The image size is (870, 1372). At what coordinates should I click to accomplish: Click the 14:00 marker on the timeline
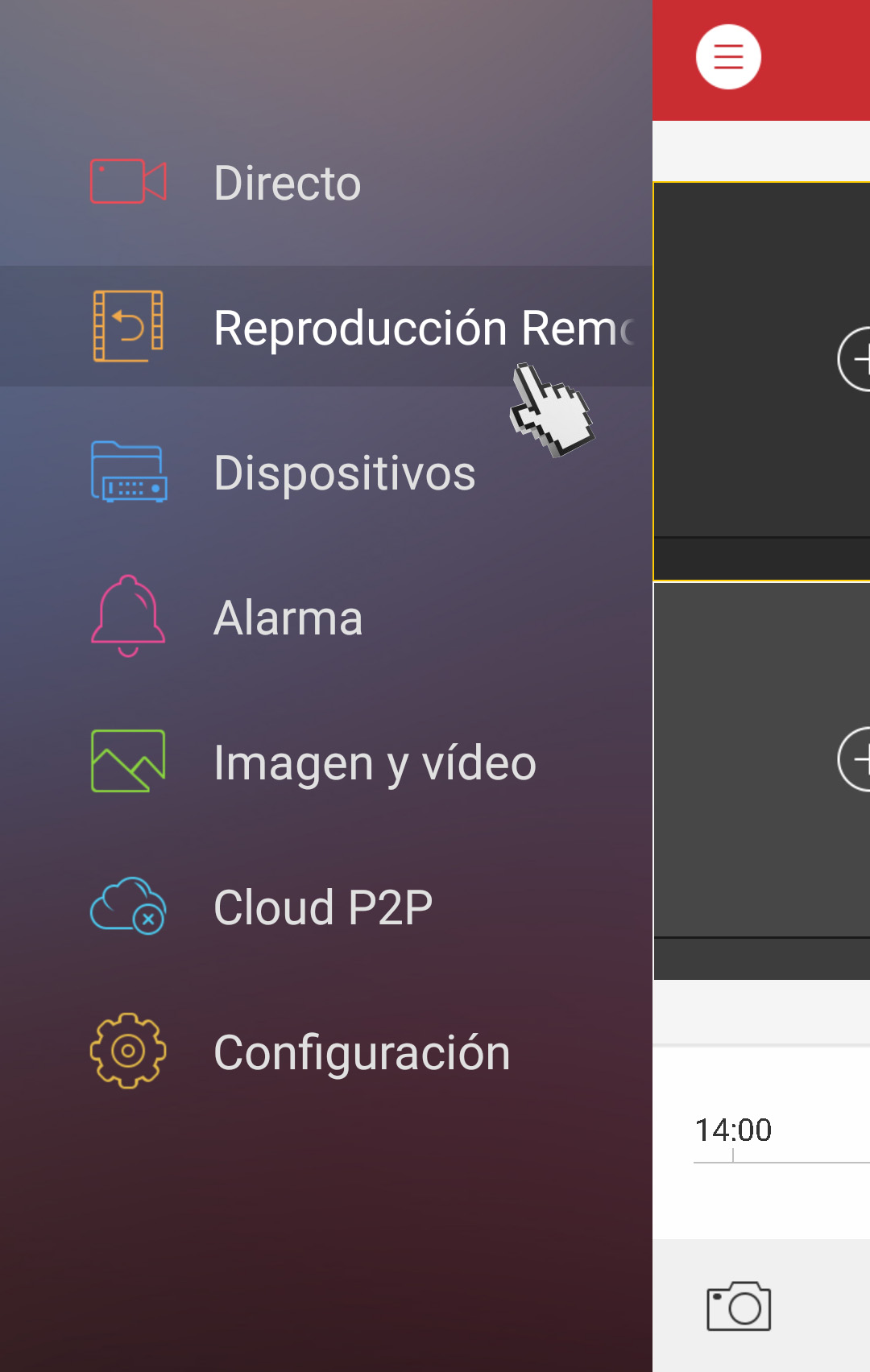733,1130
